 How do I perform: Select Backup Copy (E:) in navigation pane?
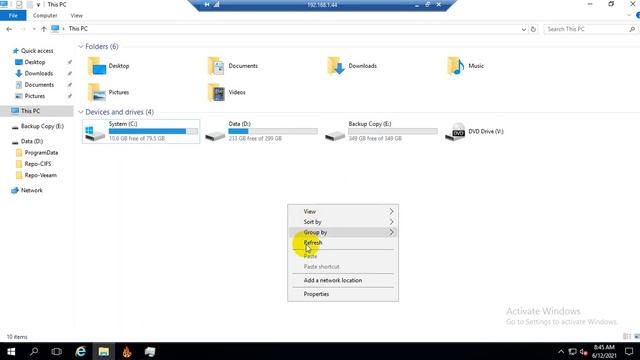(42, 126)
